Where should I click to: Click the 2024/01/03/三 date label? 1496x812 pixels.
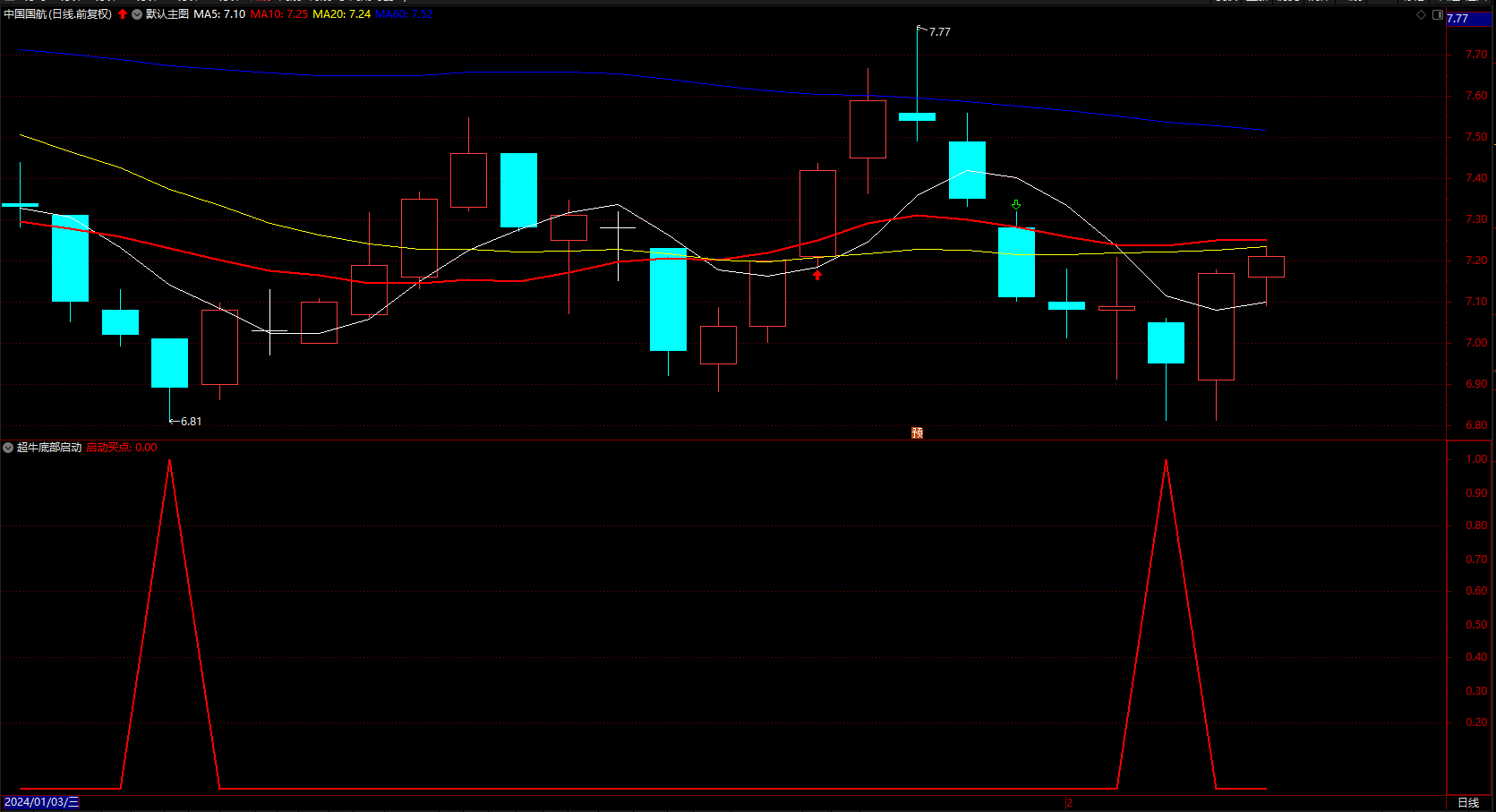click(41, 802)
